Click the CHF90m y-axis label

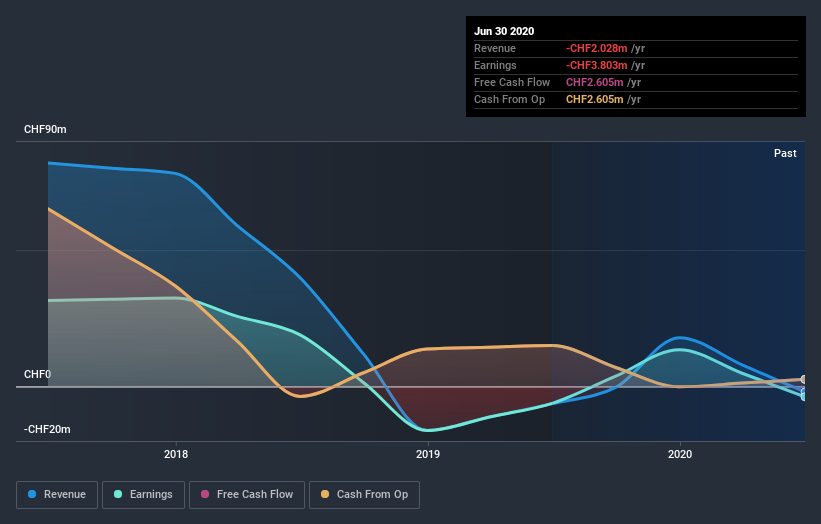(x=45, y=129)
